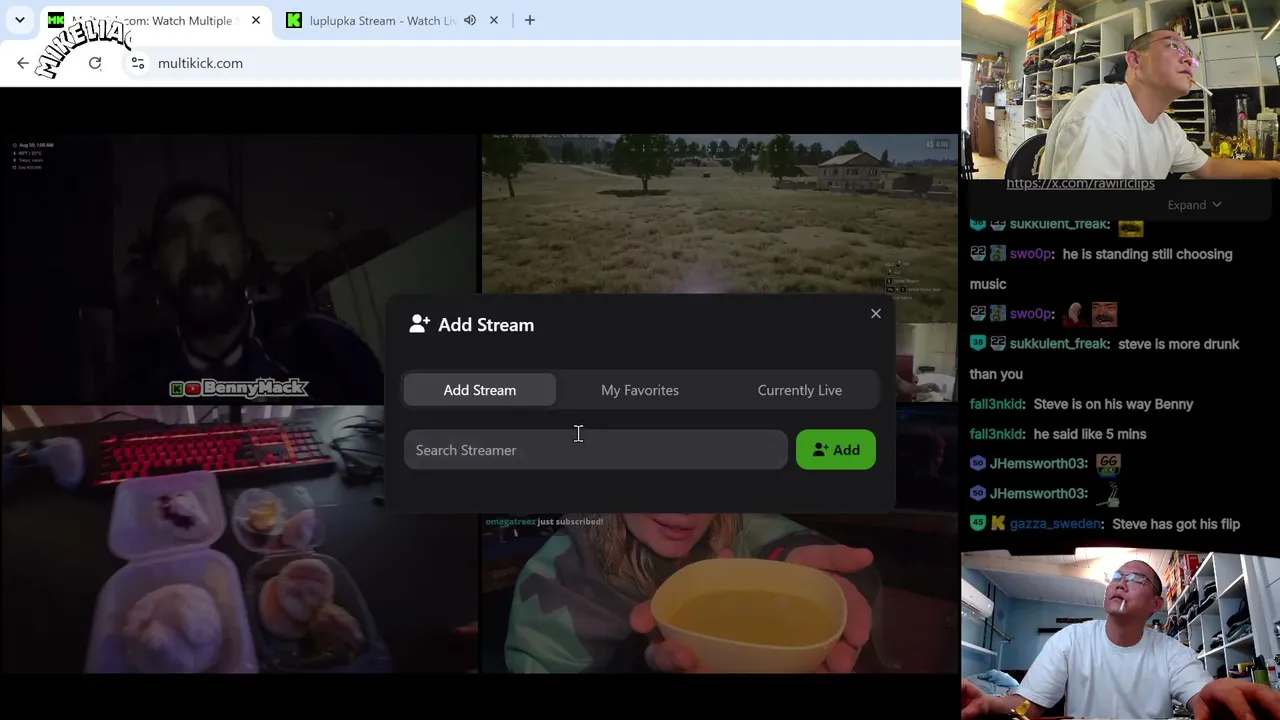Click the multikick.com address bar
The width and height of the screenshot is (1280, 720).
click(x=540, y=63)
